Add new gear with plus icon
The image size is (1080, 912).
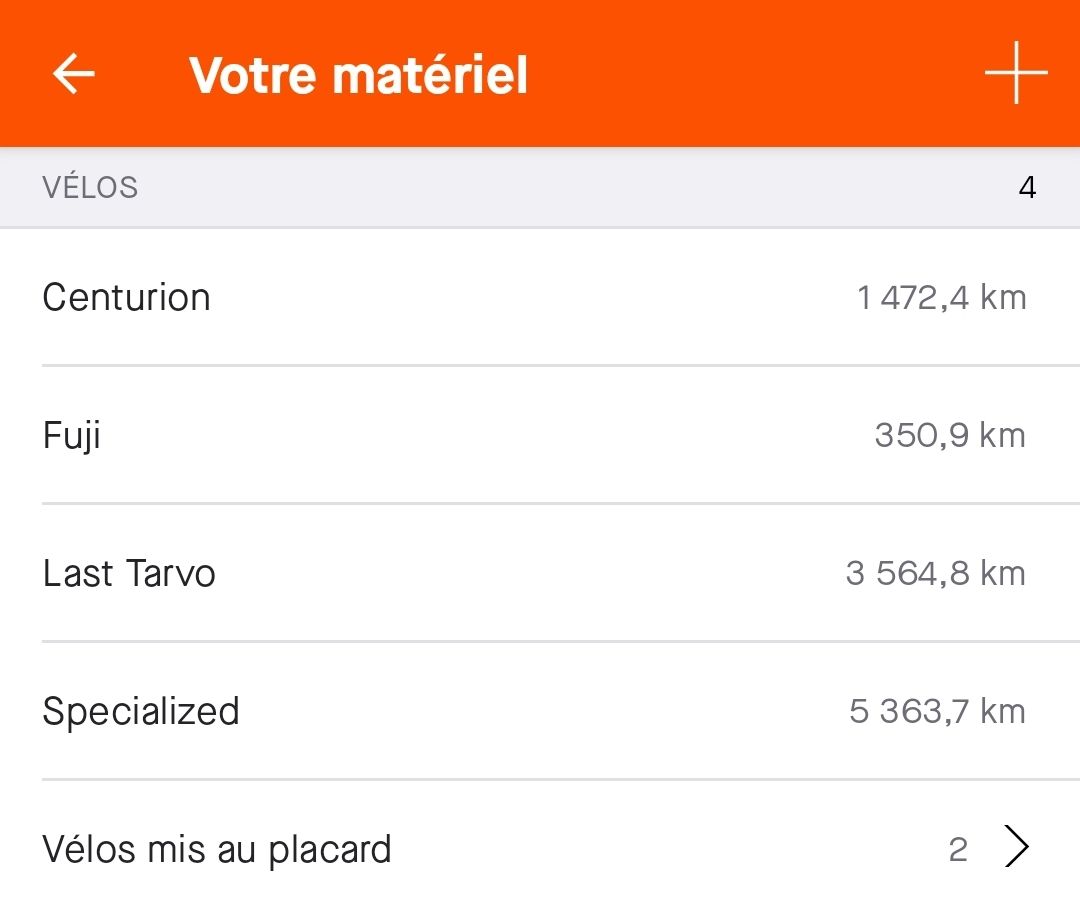coord(1015,73)
